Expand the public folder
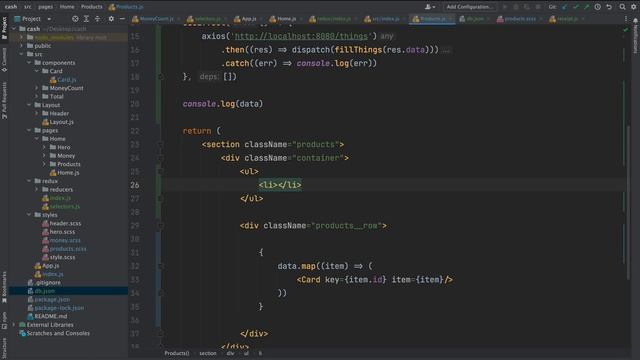This screenshot has height=360, width=640. coord(22,46)
